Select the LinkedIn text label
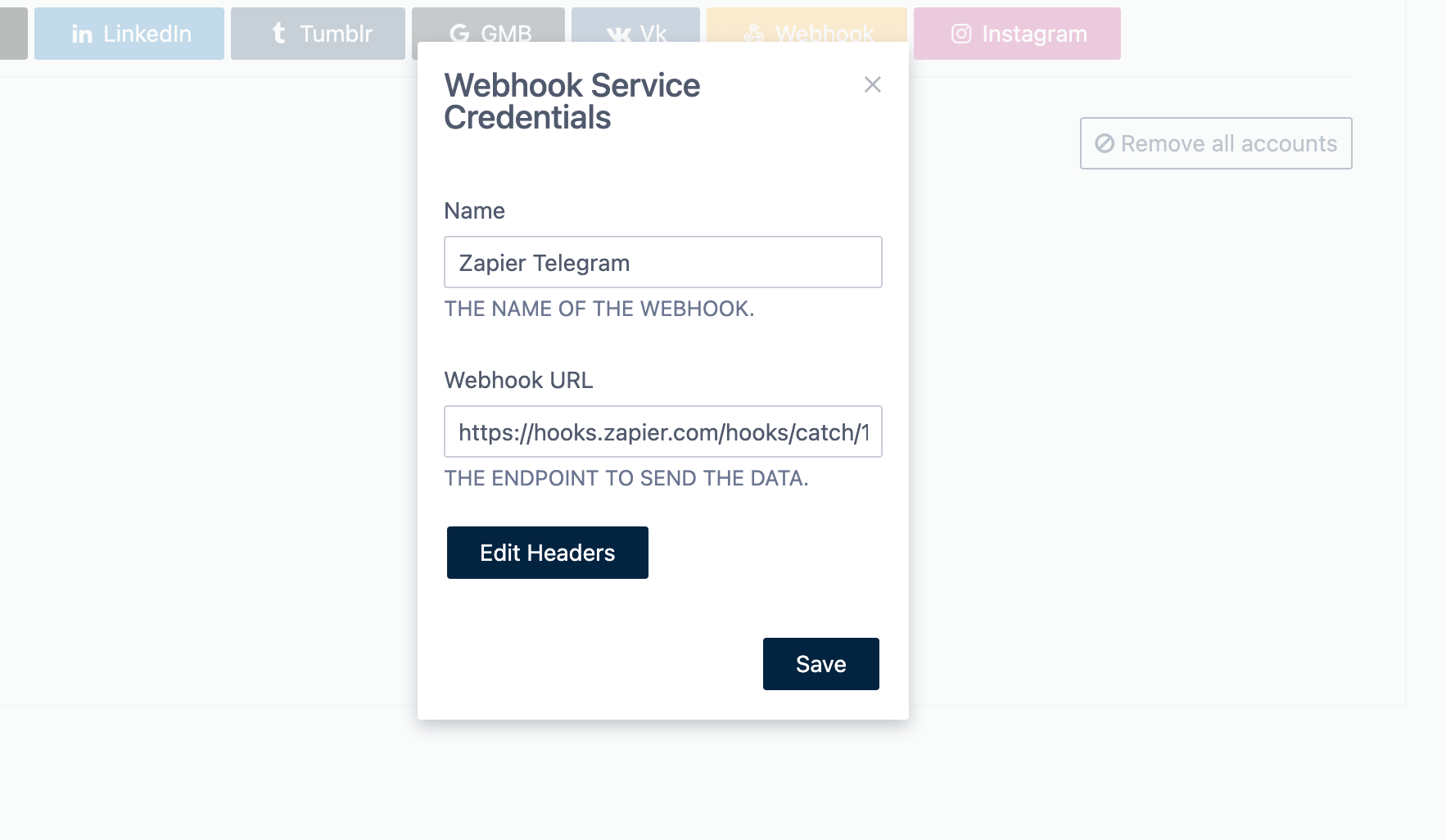This screenshot has width=1446, height=840. 147,34
